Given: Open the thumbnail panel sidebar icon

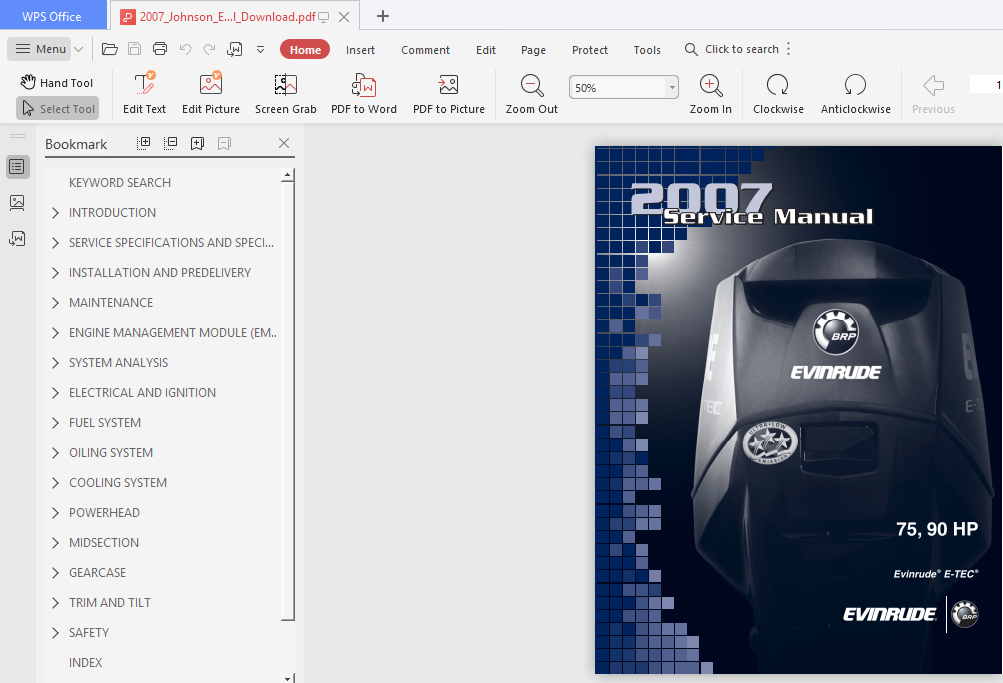Looking at the screenshot, I should 17,203.
